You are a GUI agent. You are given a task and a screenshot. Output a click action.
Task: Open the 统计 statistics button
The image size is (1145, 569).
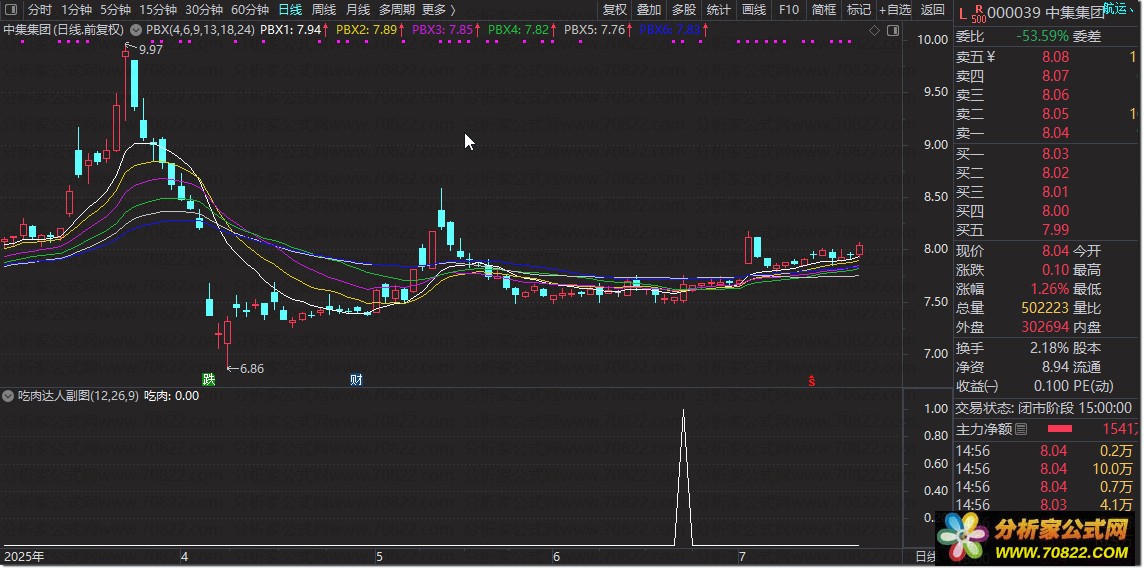pos(719,9)
